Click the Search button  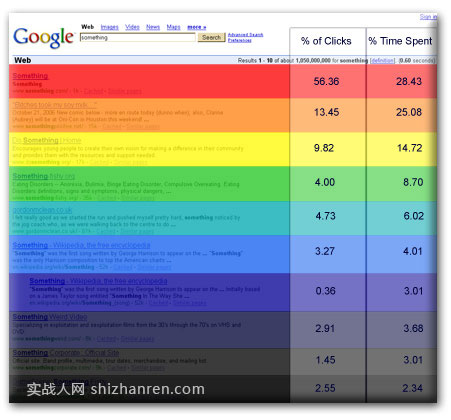point(211,37)
